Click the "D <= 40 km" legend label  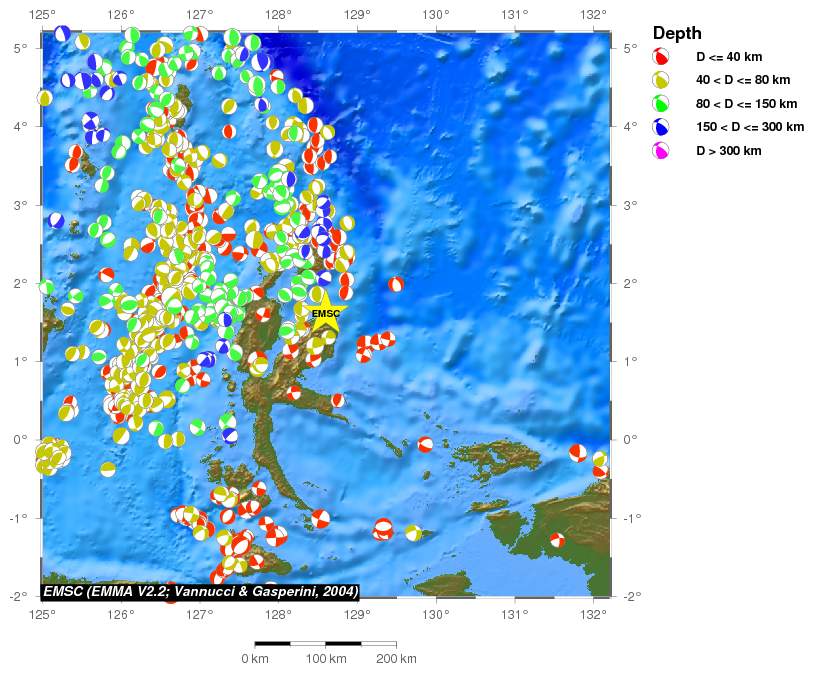click(x=728, y=57)
